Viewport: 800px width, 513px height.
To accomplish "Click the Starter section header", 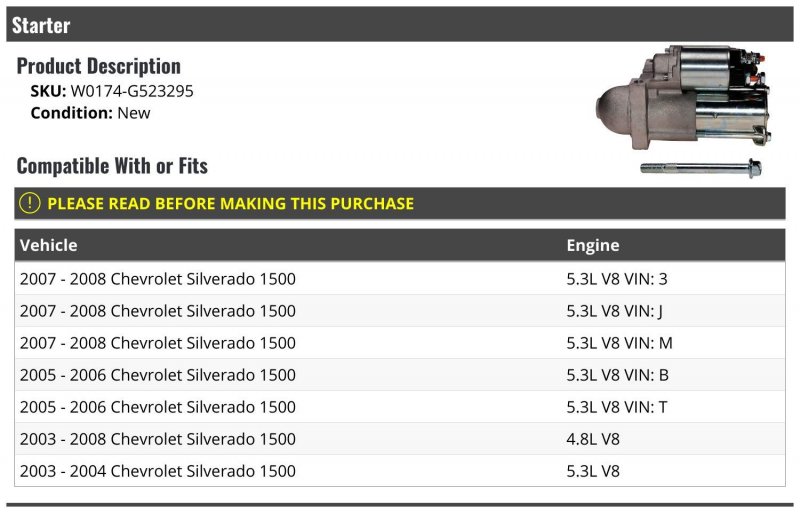I will 41,25.
